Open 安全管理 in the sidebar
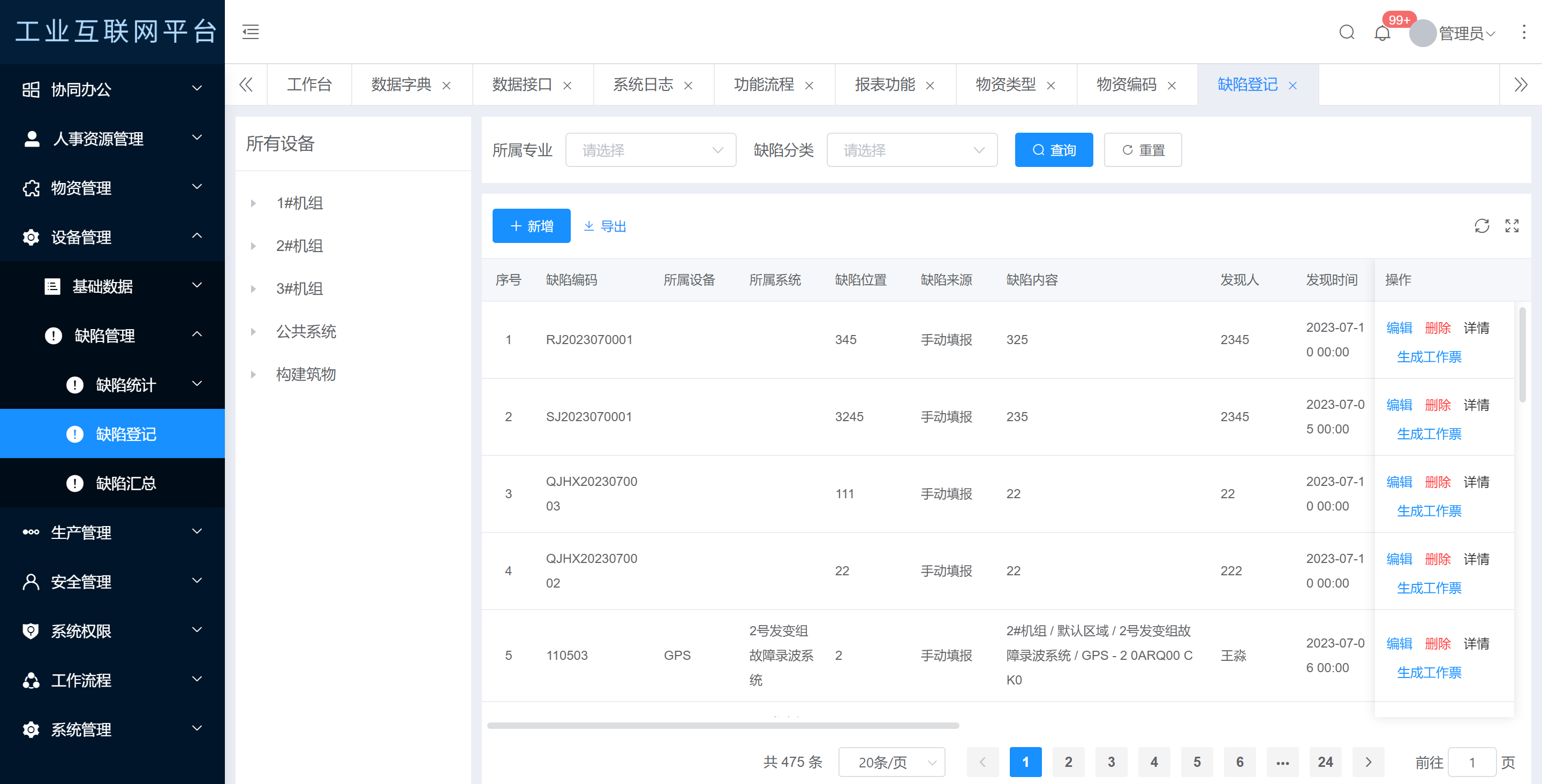 pyautogui.click(x=112, y=582)
